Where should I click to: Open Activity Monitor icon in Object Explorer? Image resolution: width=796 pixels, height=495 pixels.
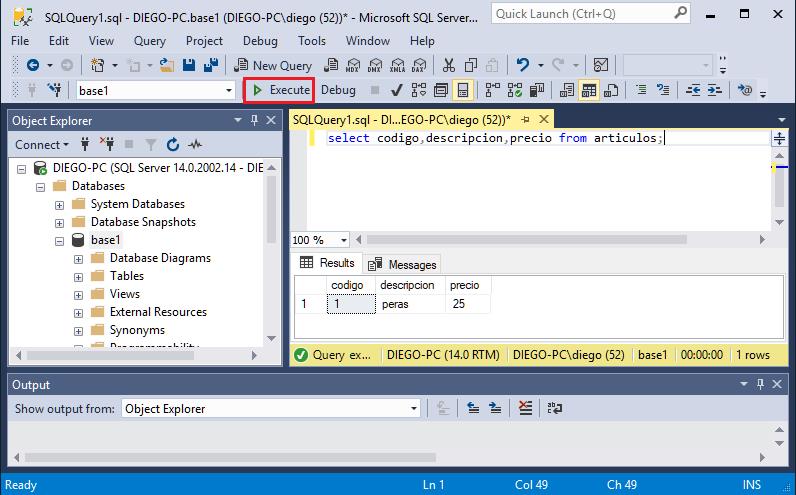[195, 145]
